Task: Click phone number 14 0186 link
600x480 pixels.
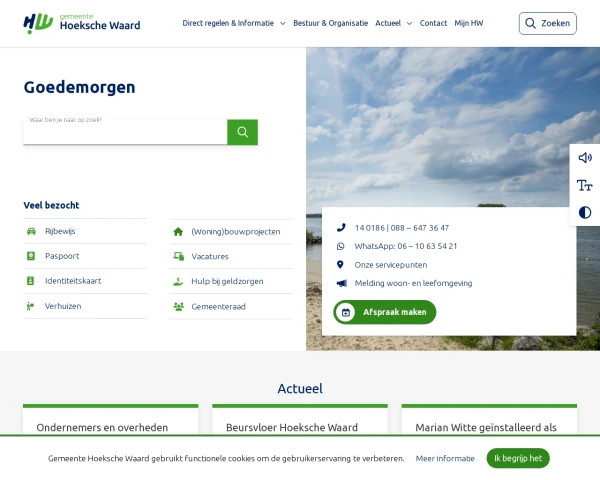Action: coord(402,228)
